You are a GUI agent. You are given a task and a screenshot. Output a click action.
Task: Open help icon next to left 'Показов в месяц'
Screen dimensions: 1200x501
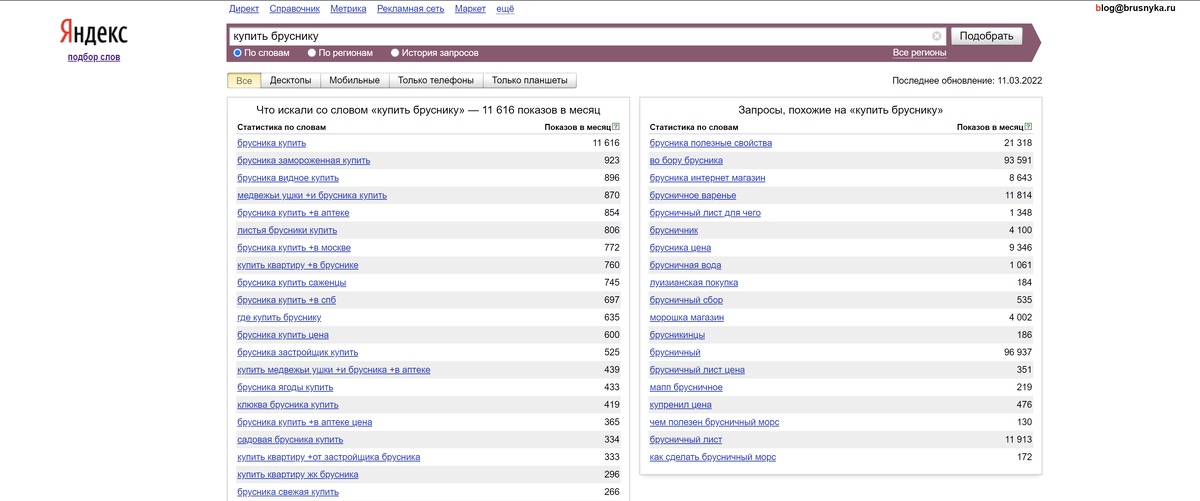[x=616, y=127]
